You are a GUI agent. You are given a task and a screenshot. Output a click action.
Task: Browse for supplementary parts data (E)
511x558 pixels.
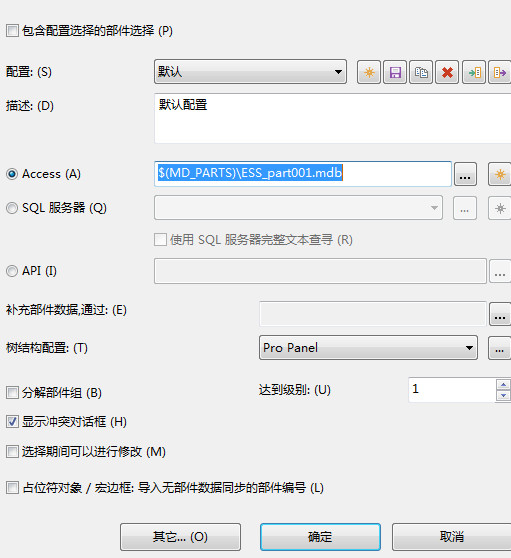tap(500, 314)
